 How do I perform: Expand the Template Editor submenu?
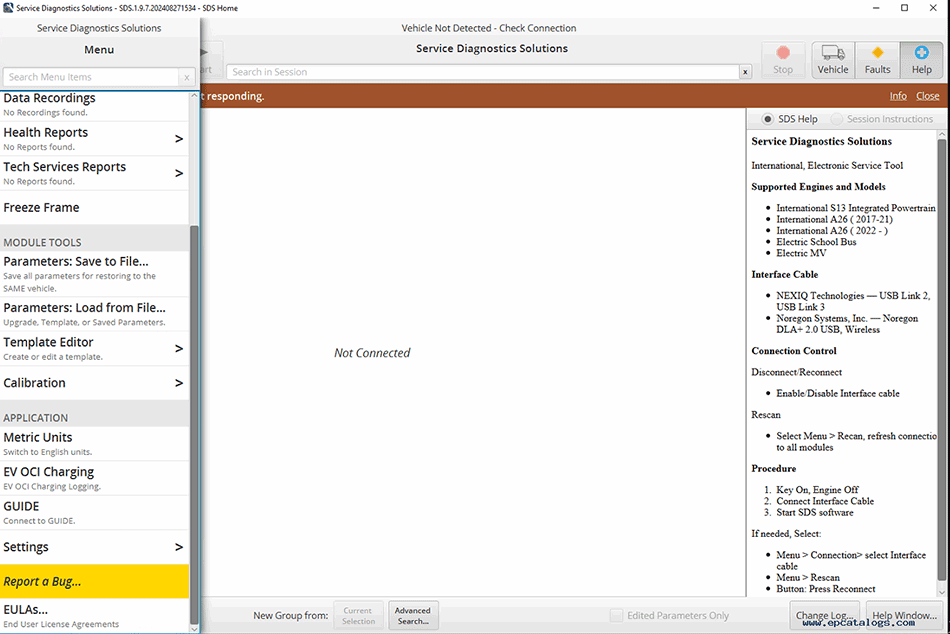click(x=179, y=348)
